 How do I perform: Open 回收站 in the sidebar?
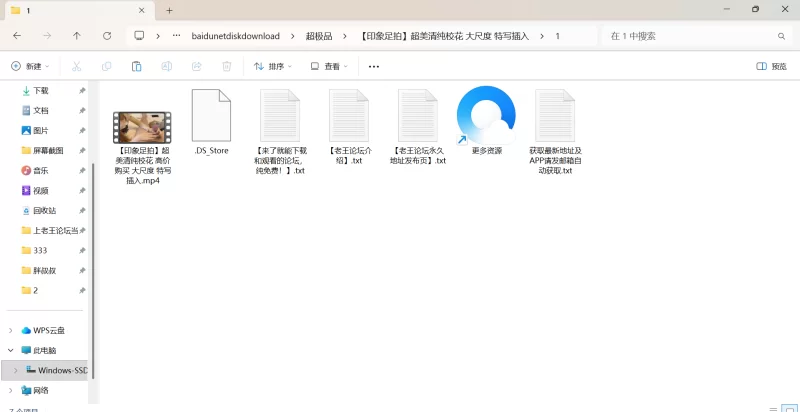point(44,211)
